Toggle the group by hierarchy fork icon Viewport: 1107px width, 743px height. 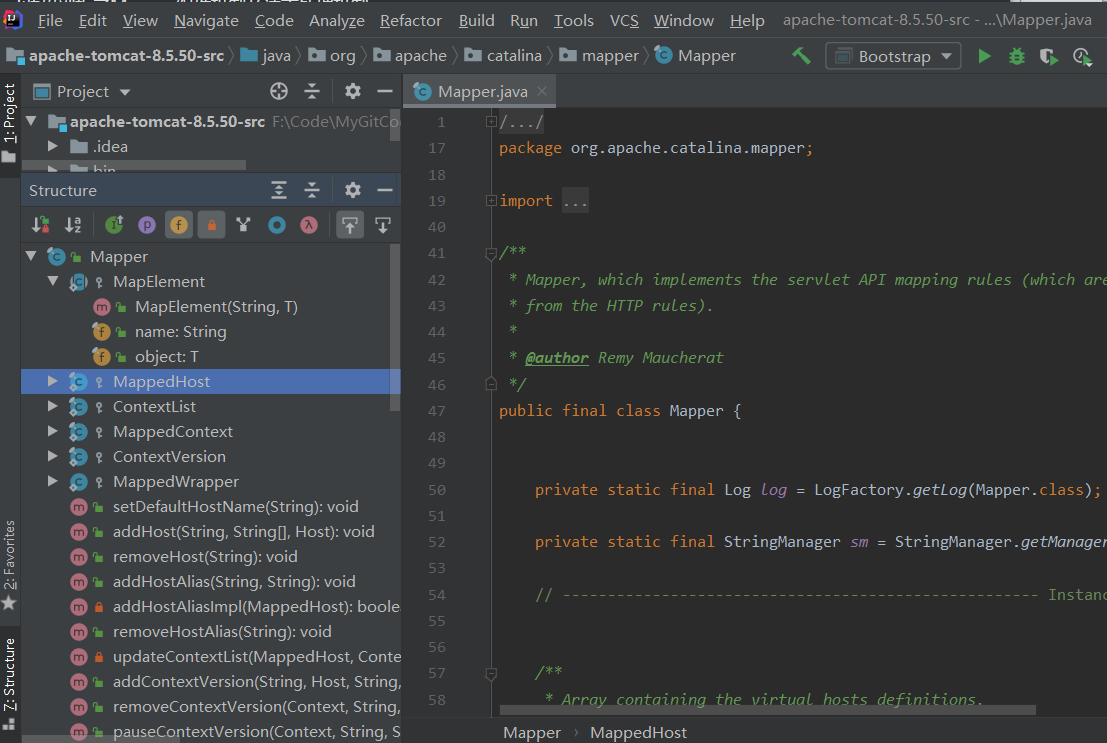pos(244,225)
